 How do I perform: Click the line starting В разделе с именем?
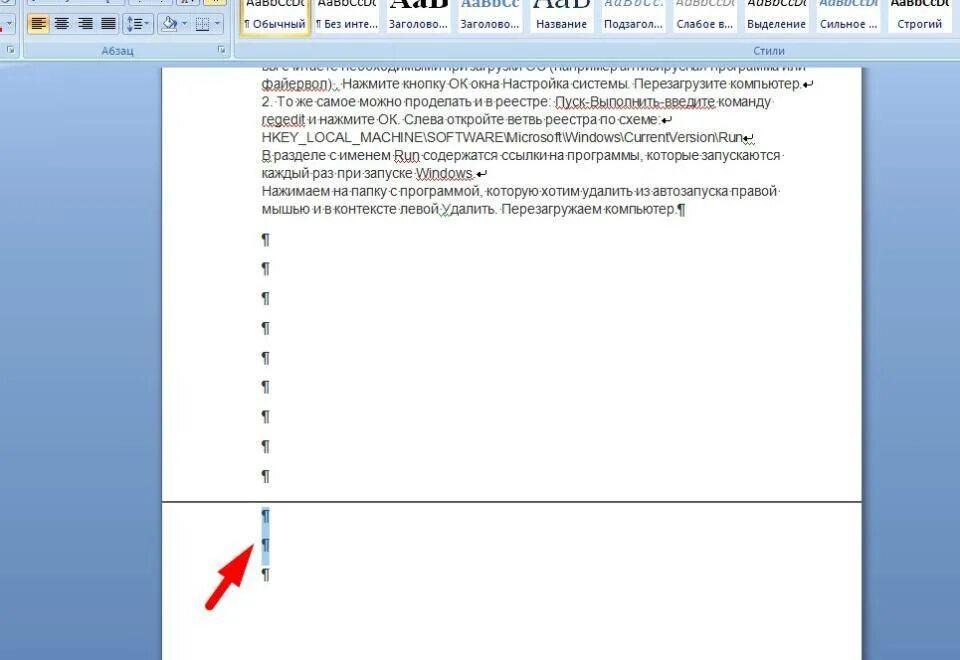point(521,156)
